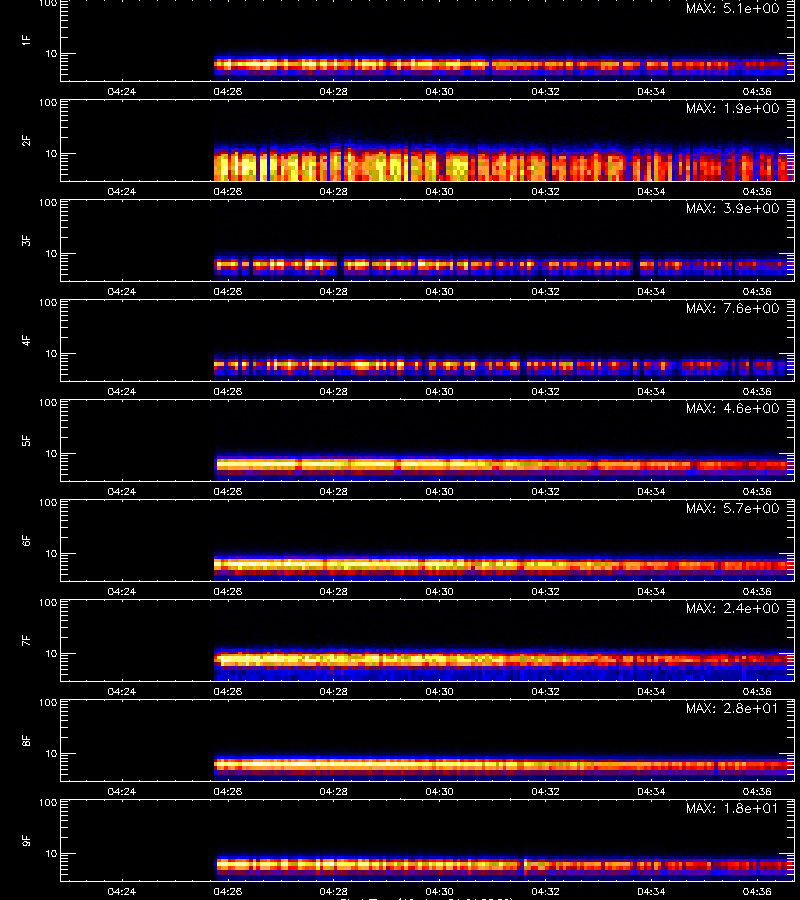
Task: Select the 100 y-axis tick of the 9F panel
Action: coord(48,802)
